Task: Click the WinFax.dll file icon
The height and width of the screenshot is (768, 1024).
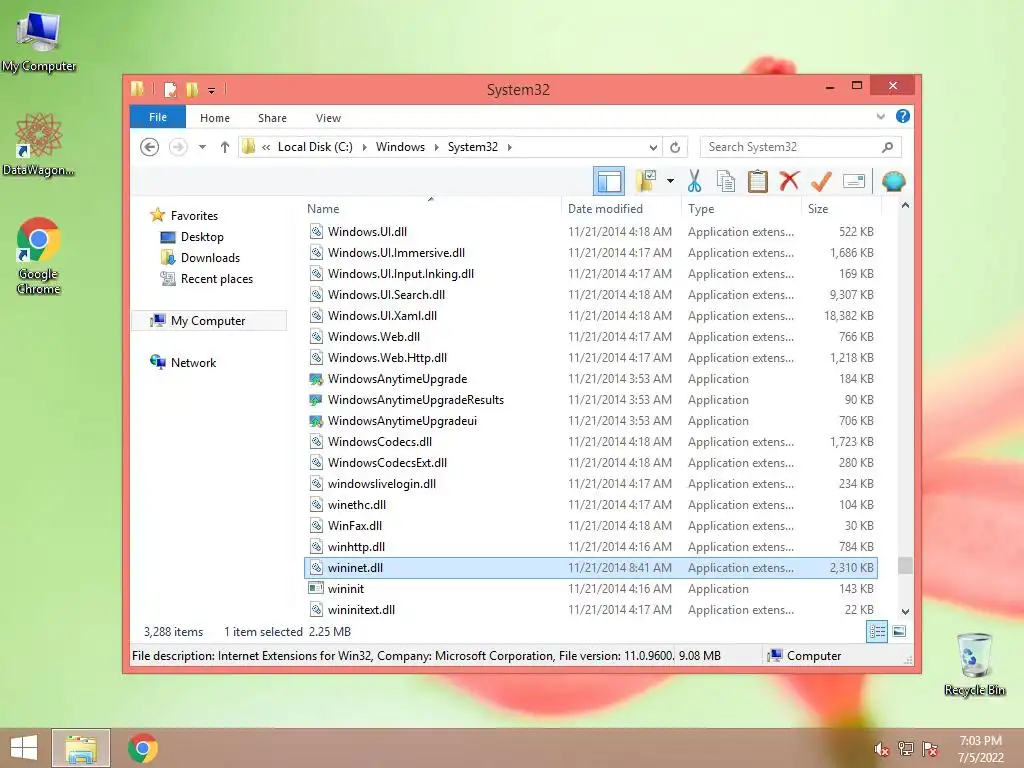Action: (316, 525)
